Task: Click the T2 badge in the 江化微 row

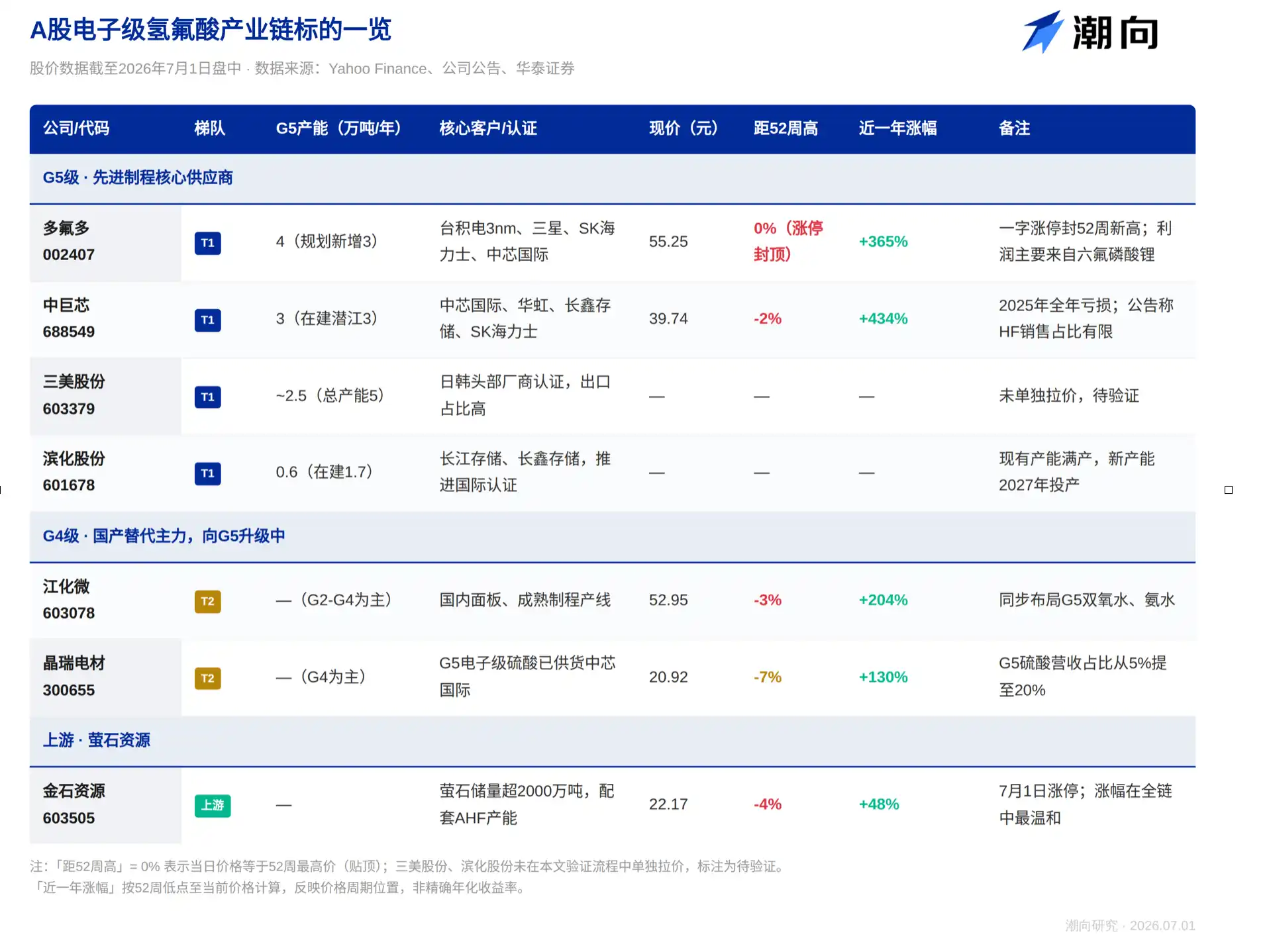Action: pos(207,601)
